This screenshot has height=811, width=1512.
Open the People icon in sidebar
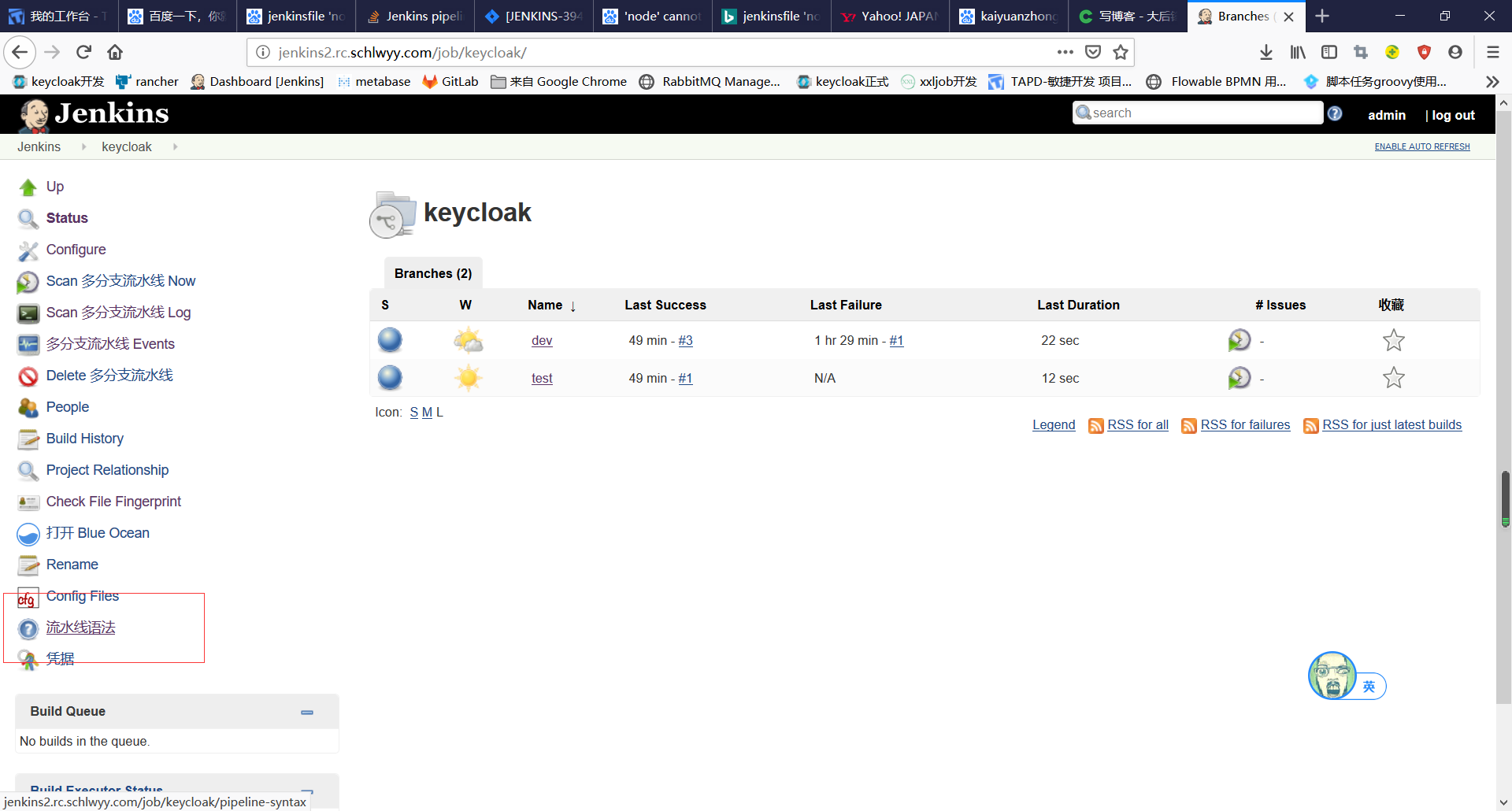pos(28,408)
